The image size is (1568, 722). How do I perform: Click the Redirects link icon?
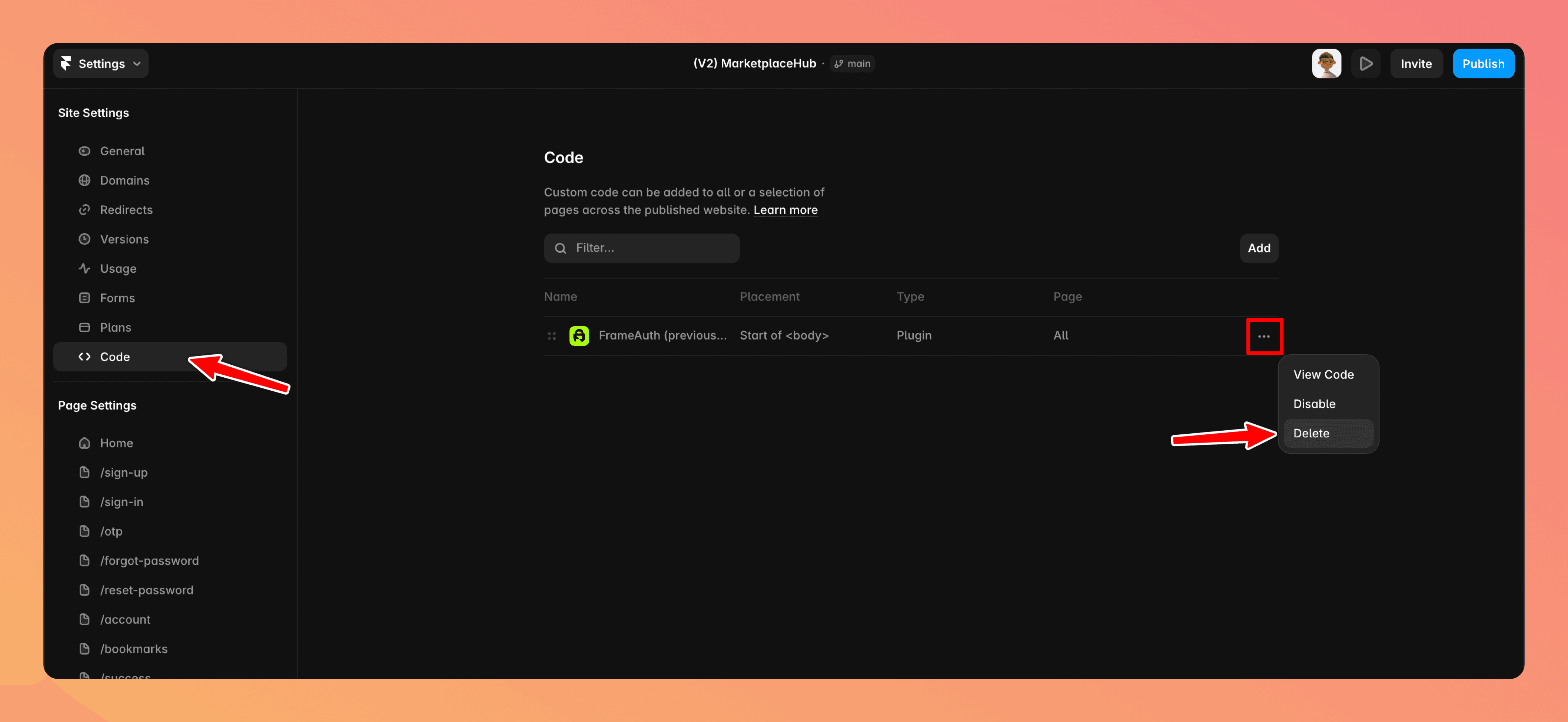[84, 210]
